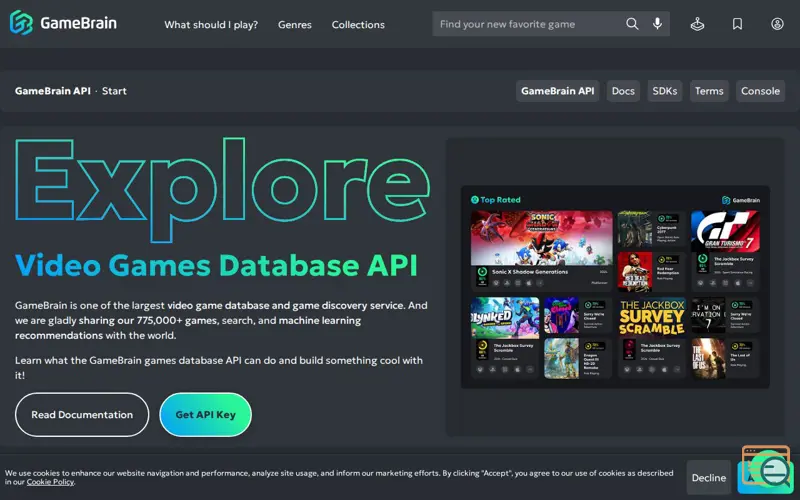800x500 pixels.
Task: Switch to the SDKs tab
Action: tap(664, 91)
